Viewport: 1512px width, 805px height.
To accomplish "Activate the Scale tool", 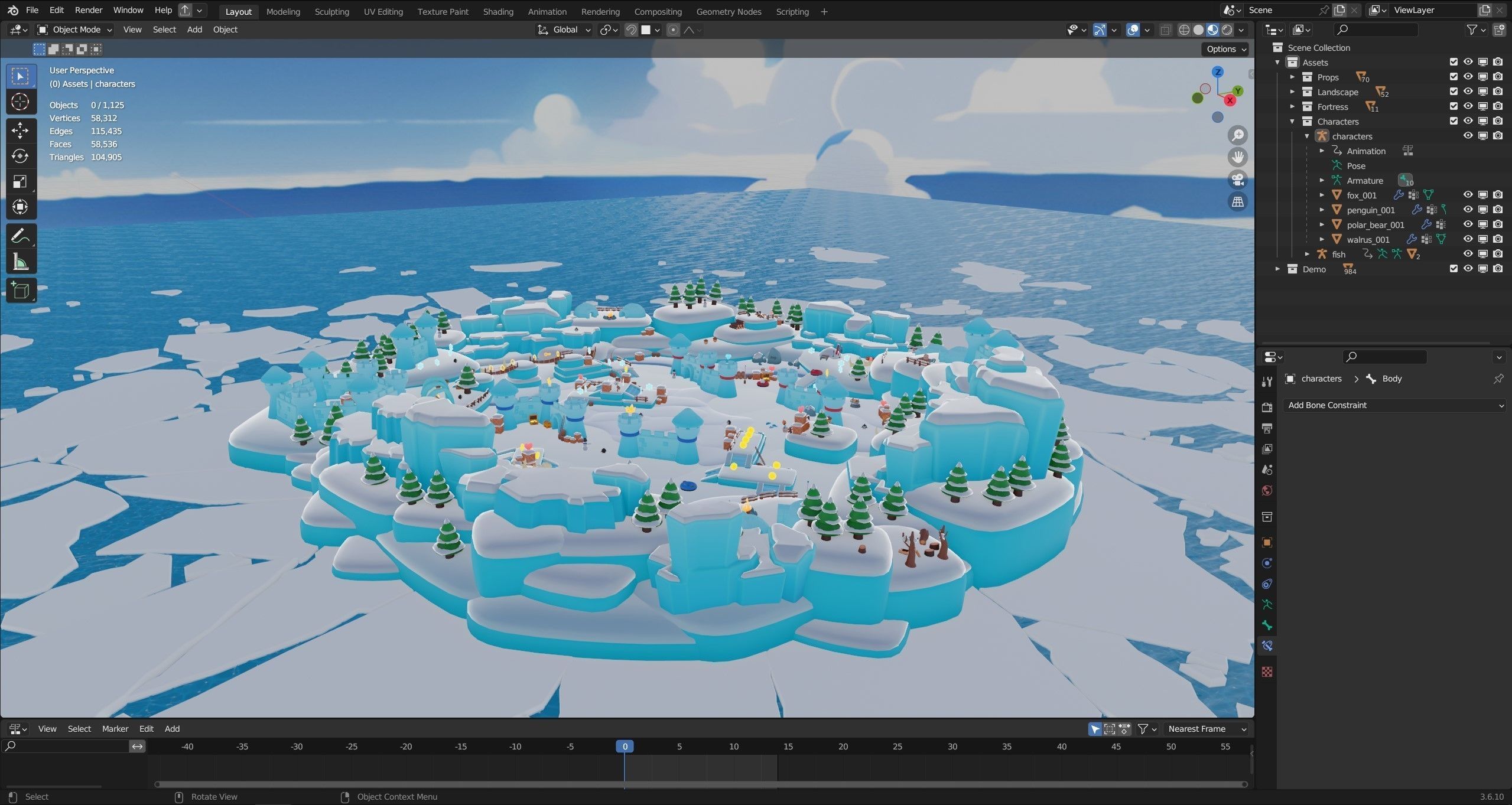I will click(x=20, y=181).
